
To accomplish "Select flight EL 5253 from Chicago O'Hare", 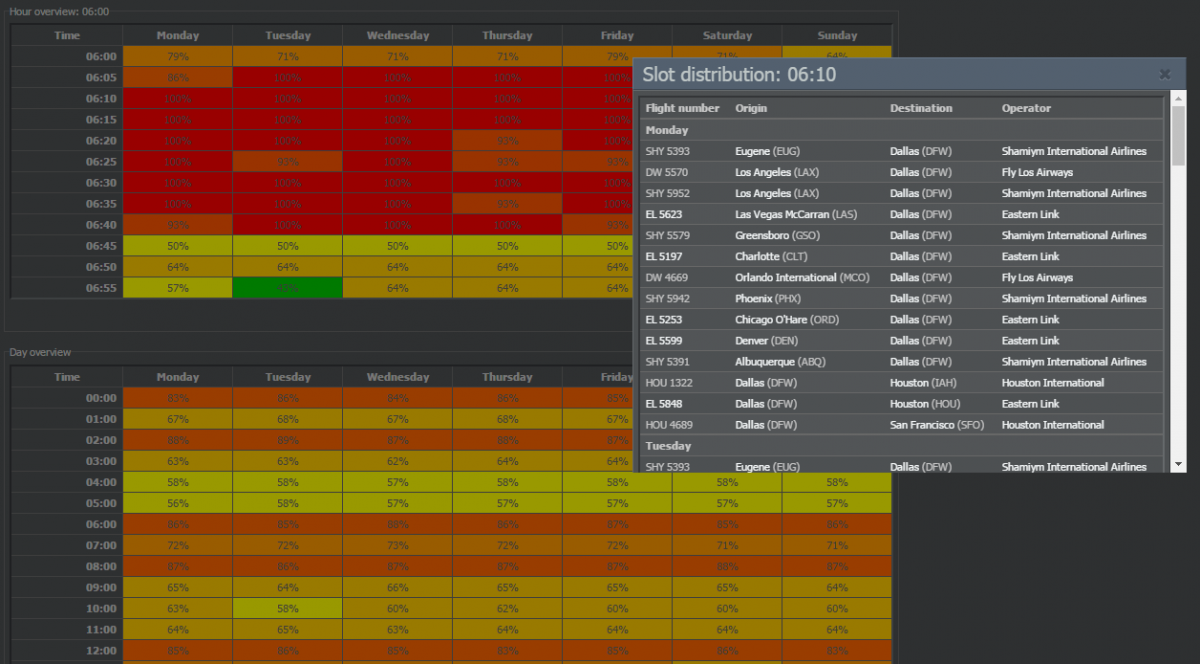I will (900, 320).
